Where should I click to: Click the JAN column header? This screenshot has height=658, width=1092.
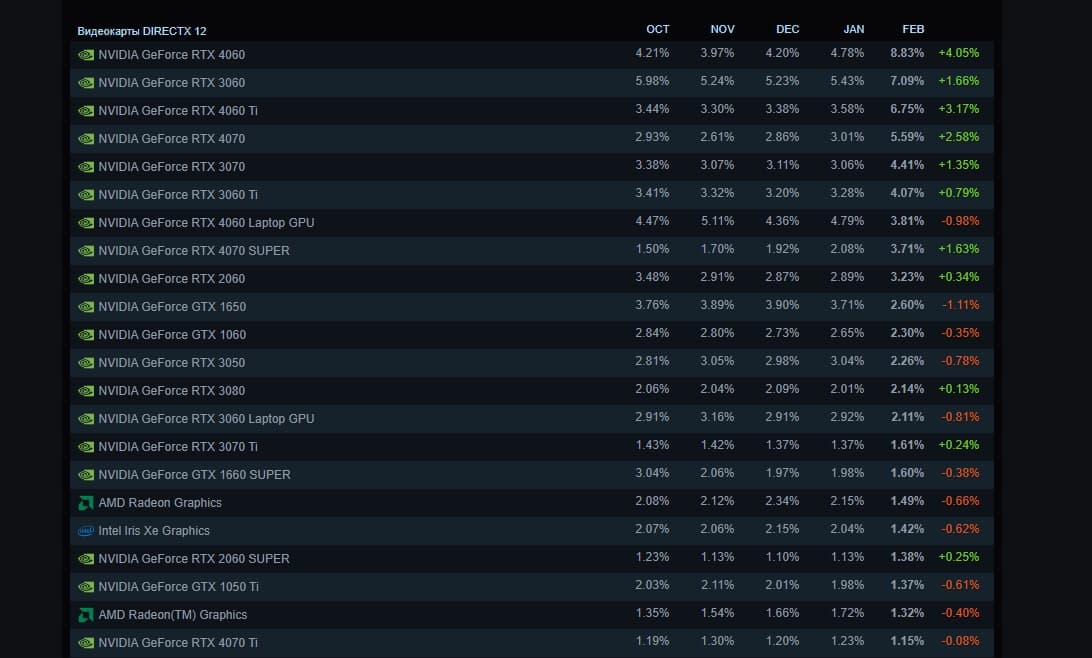point(854,30)
